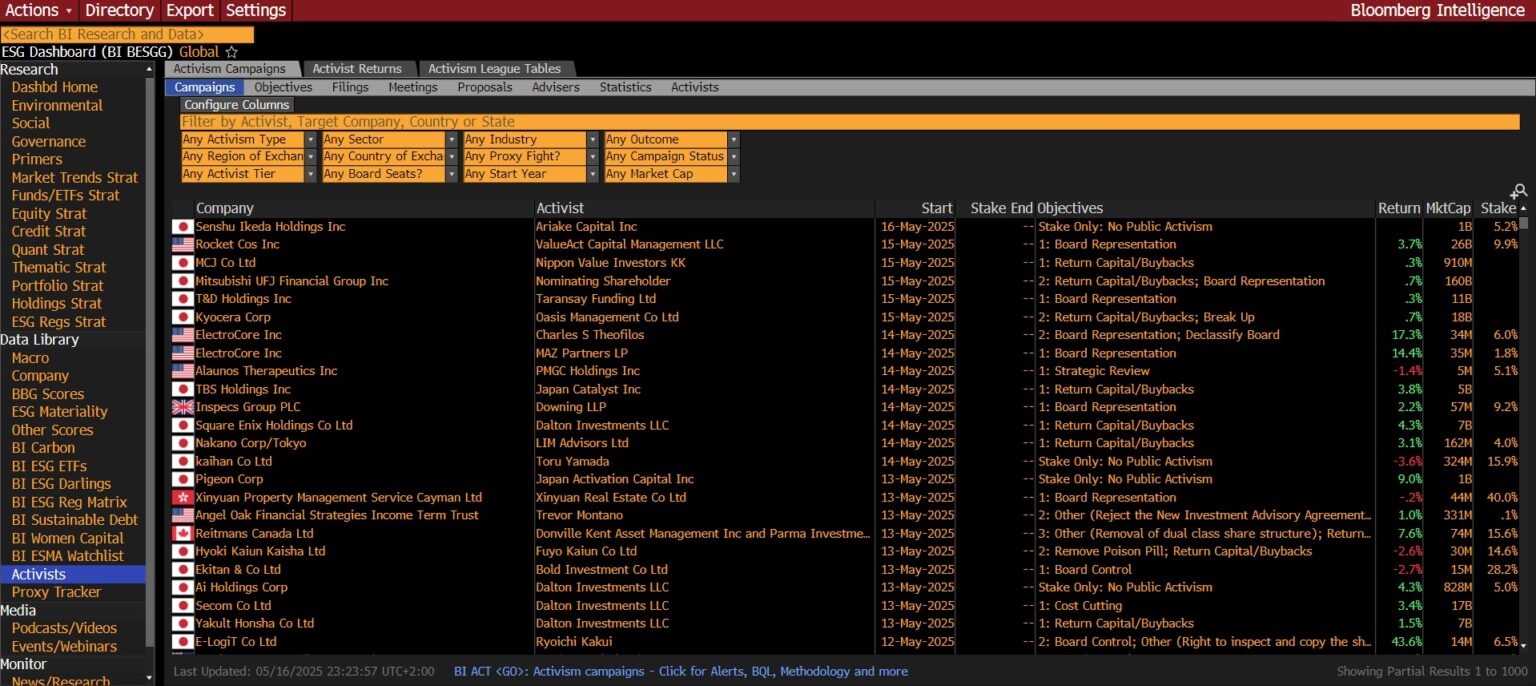Click the table scrollbar up arrow

coord(1524,208)
